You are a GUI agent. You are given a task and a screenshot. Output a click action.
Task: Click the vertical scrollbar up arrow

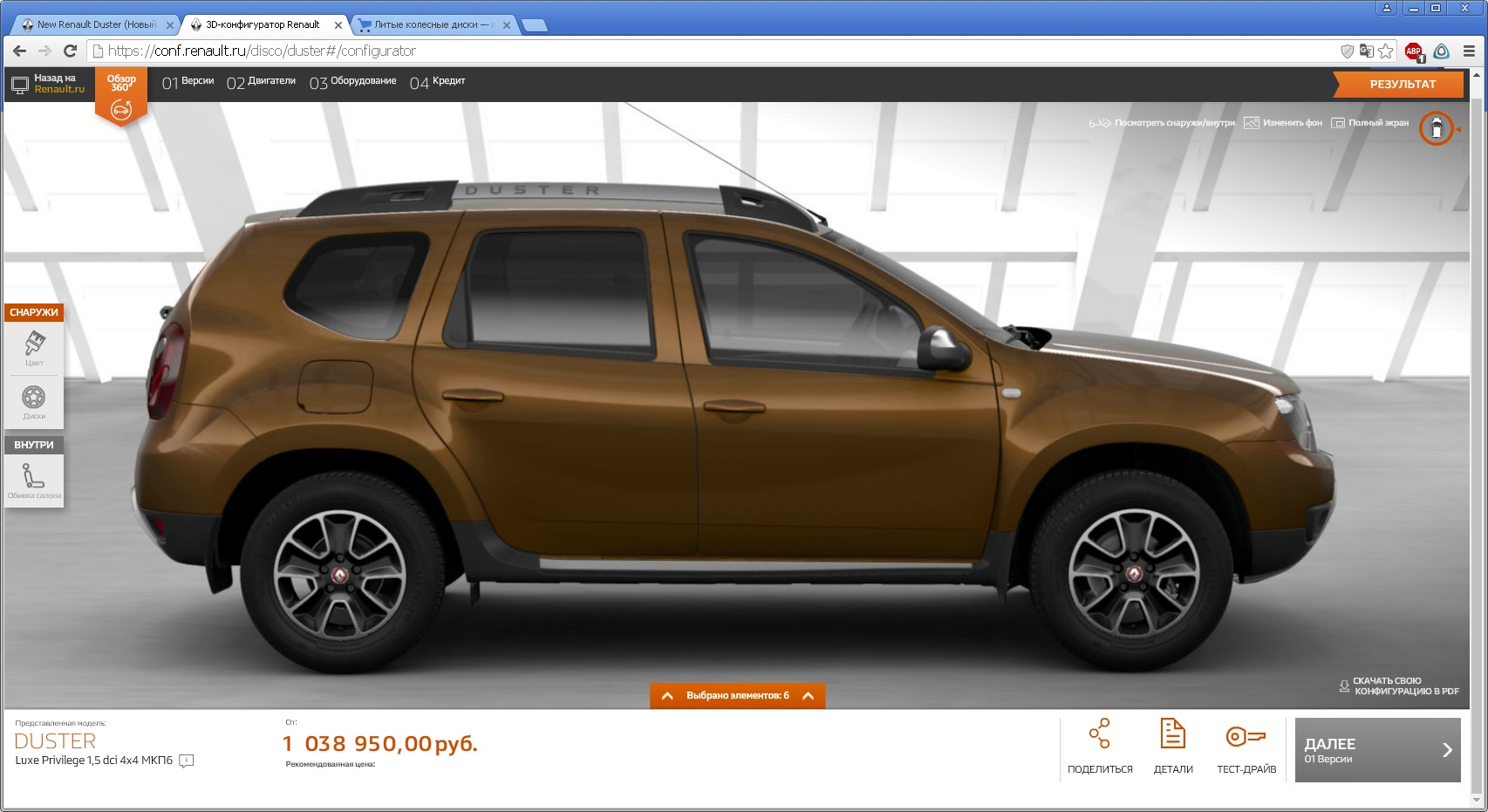[1477, 75]
